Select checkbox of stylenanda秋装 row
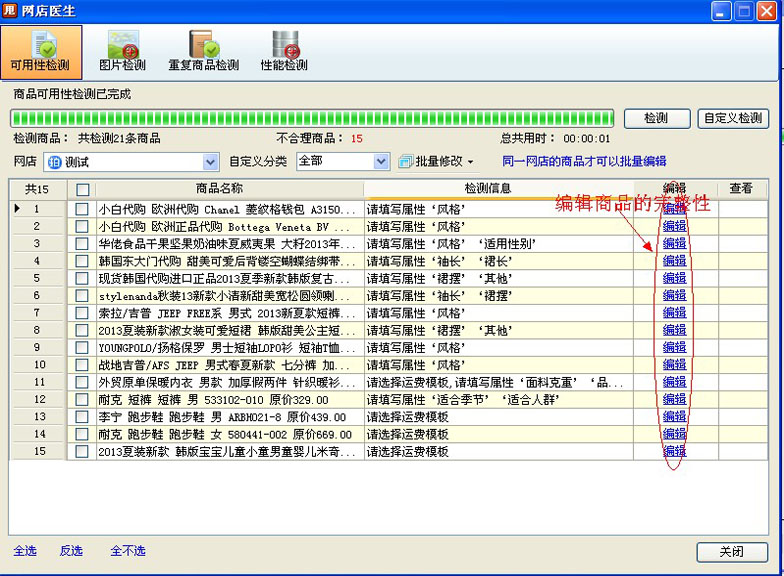 [x=82, y=296]
